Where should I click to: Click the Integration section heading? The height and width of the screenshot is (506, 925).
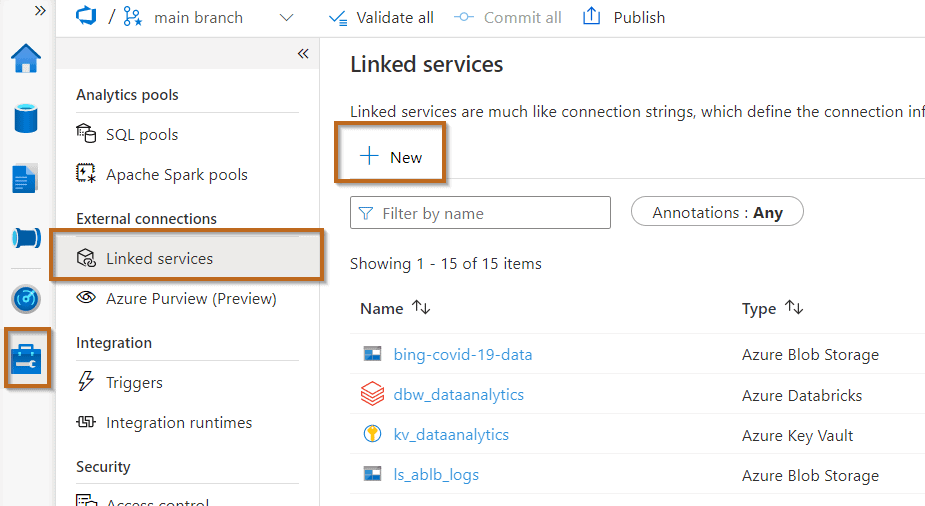click(x=114, y=343)
